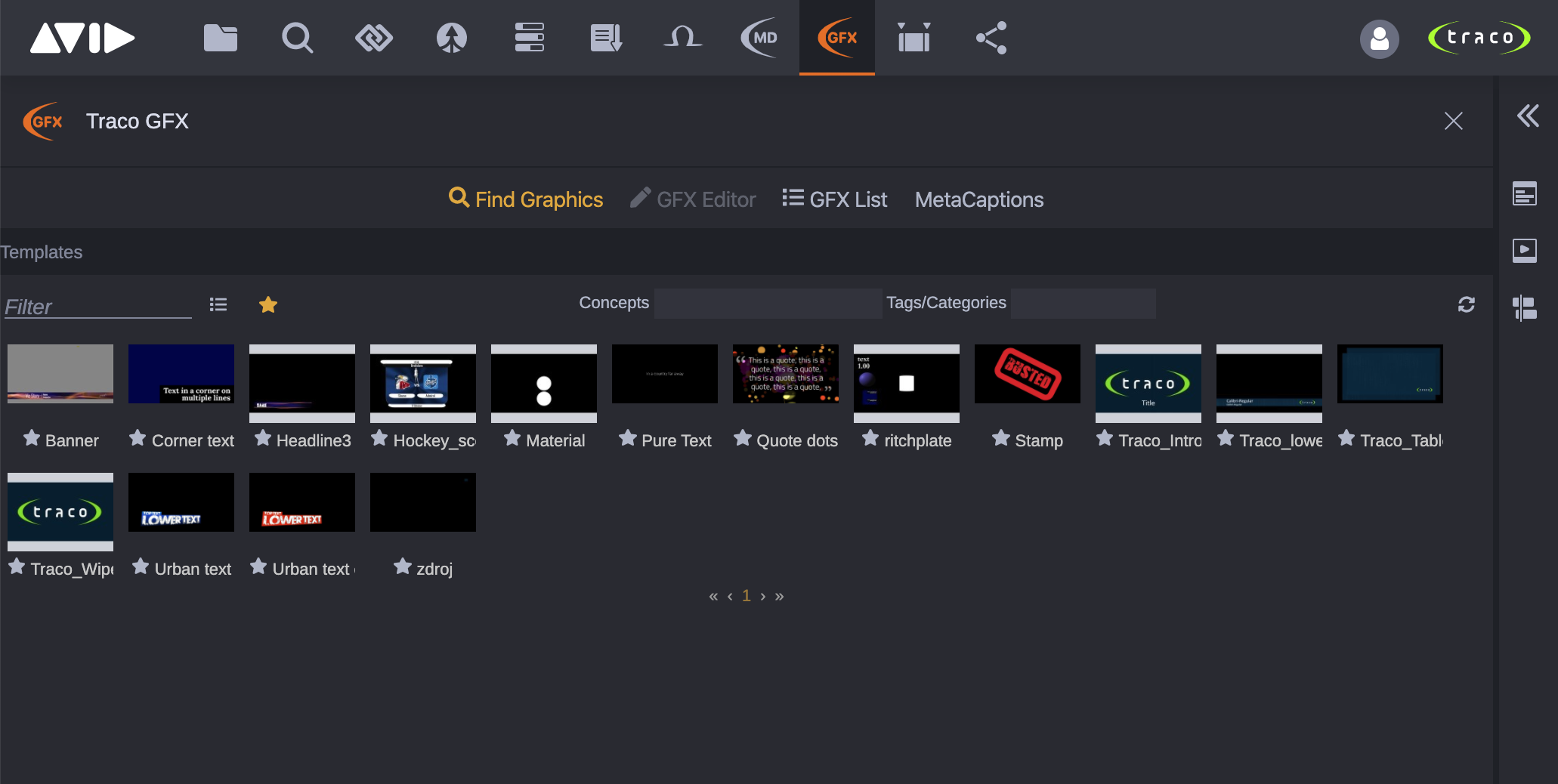Image resolution: width=1558 pixels, height=784 pixels.
Task: Open the stacked servers icon app
Action: tap(529, 38)
